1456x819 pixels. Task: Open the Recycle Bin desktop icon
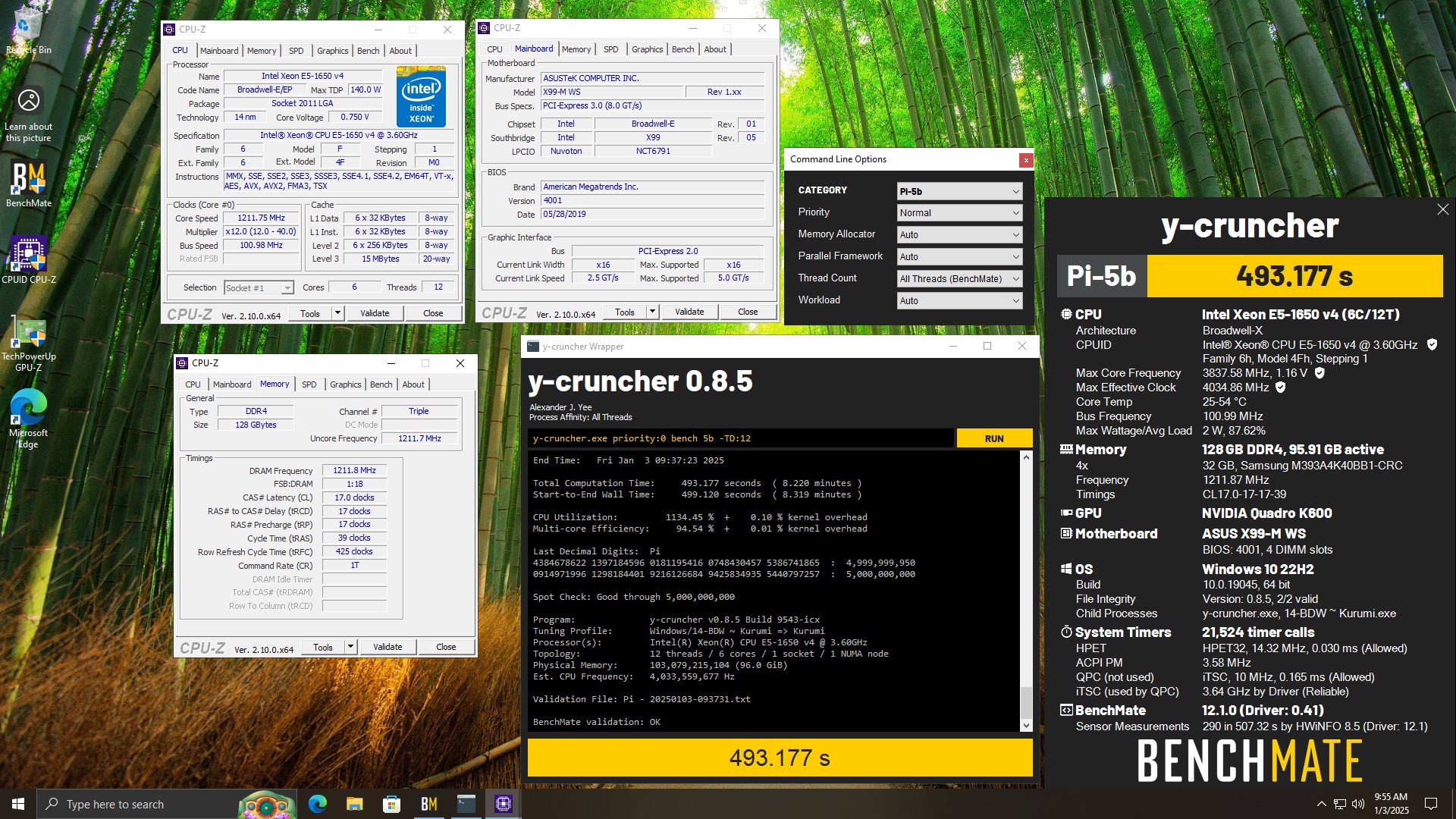pos(28,30)
